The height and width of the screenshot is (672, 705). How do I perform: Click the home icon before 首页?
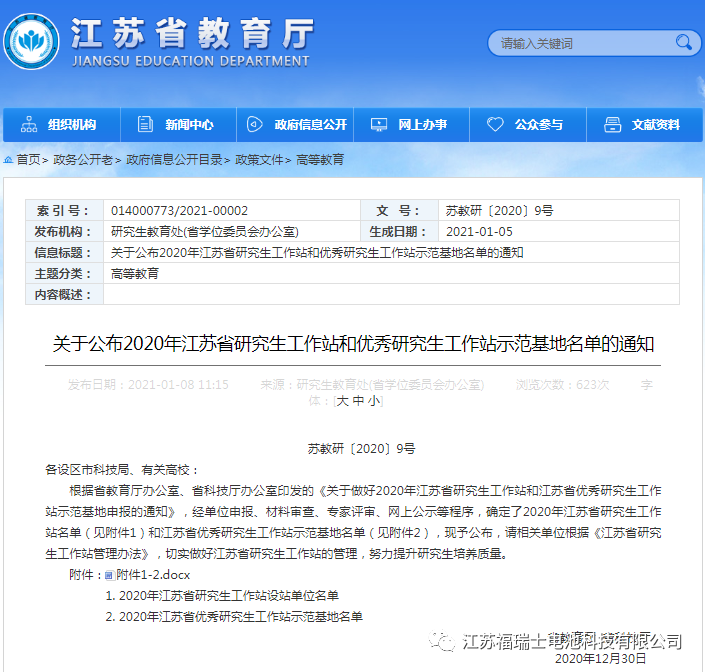coord(8,160)
